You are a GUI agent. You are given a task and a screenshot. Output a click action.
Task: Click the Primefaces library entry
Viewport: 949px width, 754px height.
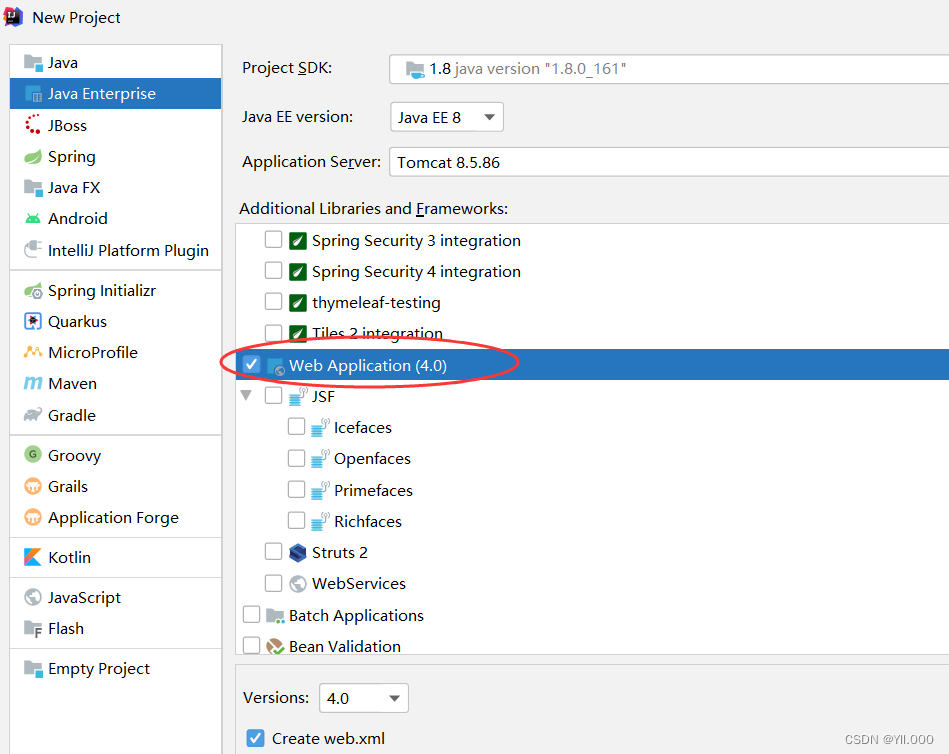373,490
